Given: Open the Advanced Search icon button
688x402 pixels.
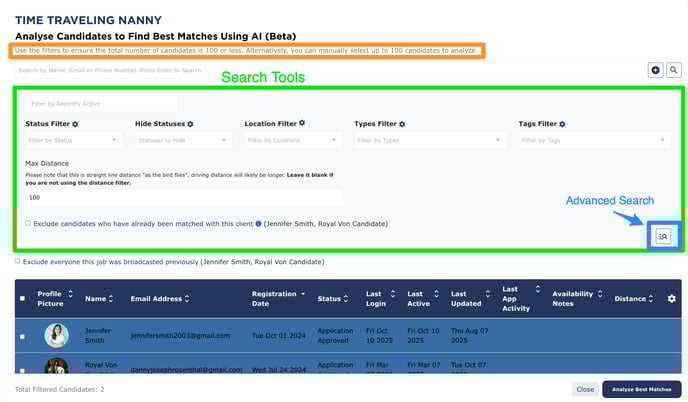Looking at the screenshot, I should [x=663, y=235].
